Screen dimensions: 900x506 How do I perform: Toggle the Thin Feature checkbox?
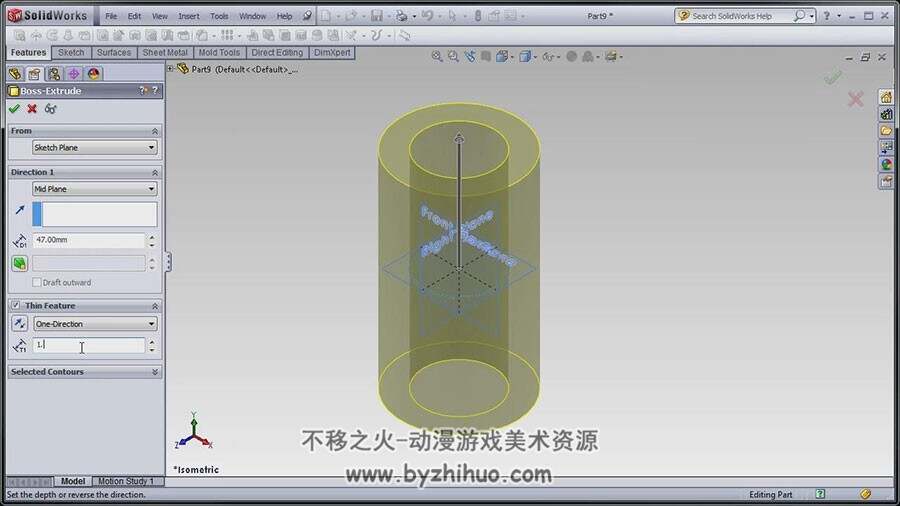tap(15, 305)
